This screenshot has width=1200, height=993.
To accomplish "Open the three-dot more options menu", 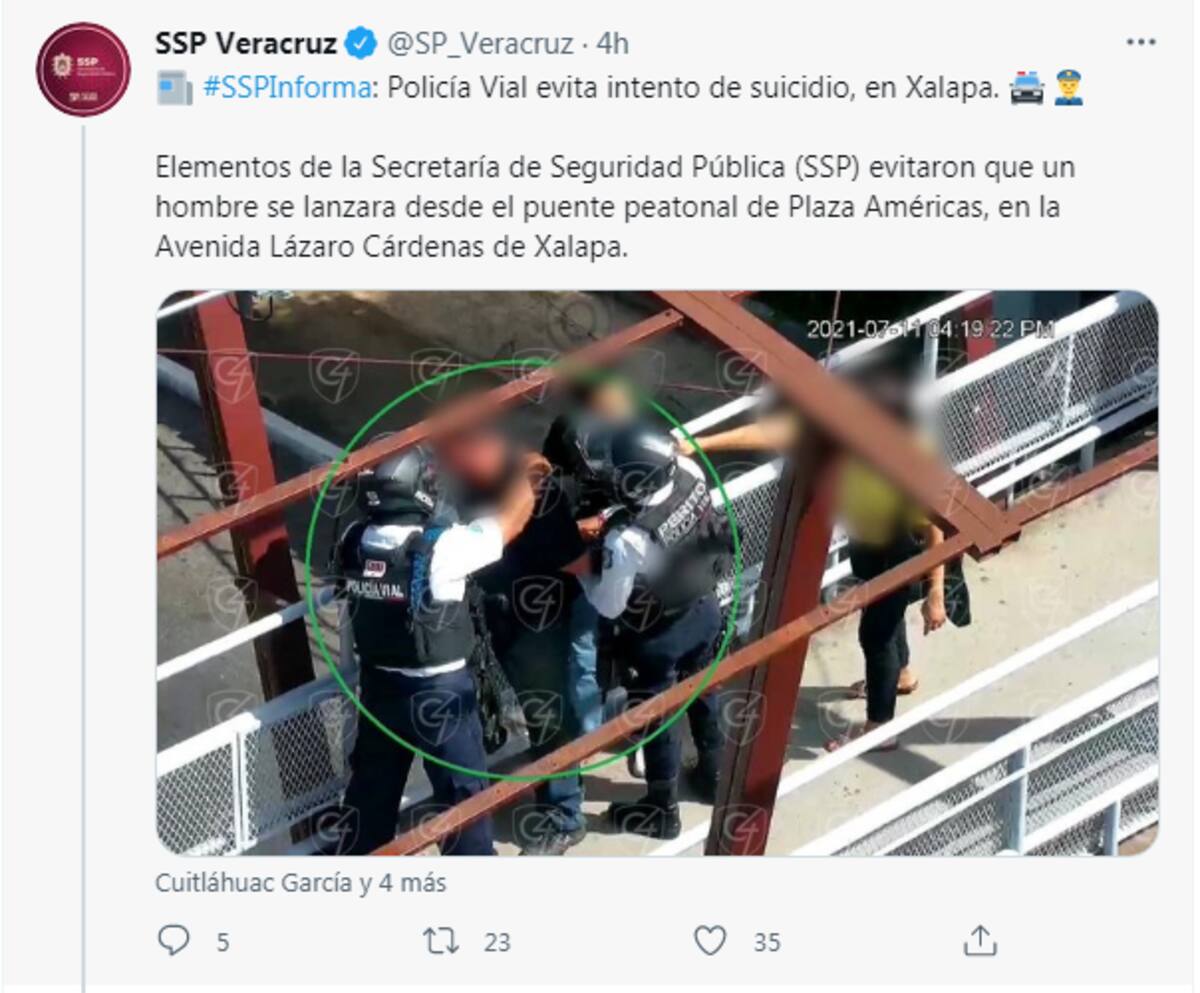I will point(1140,43).
